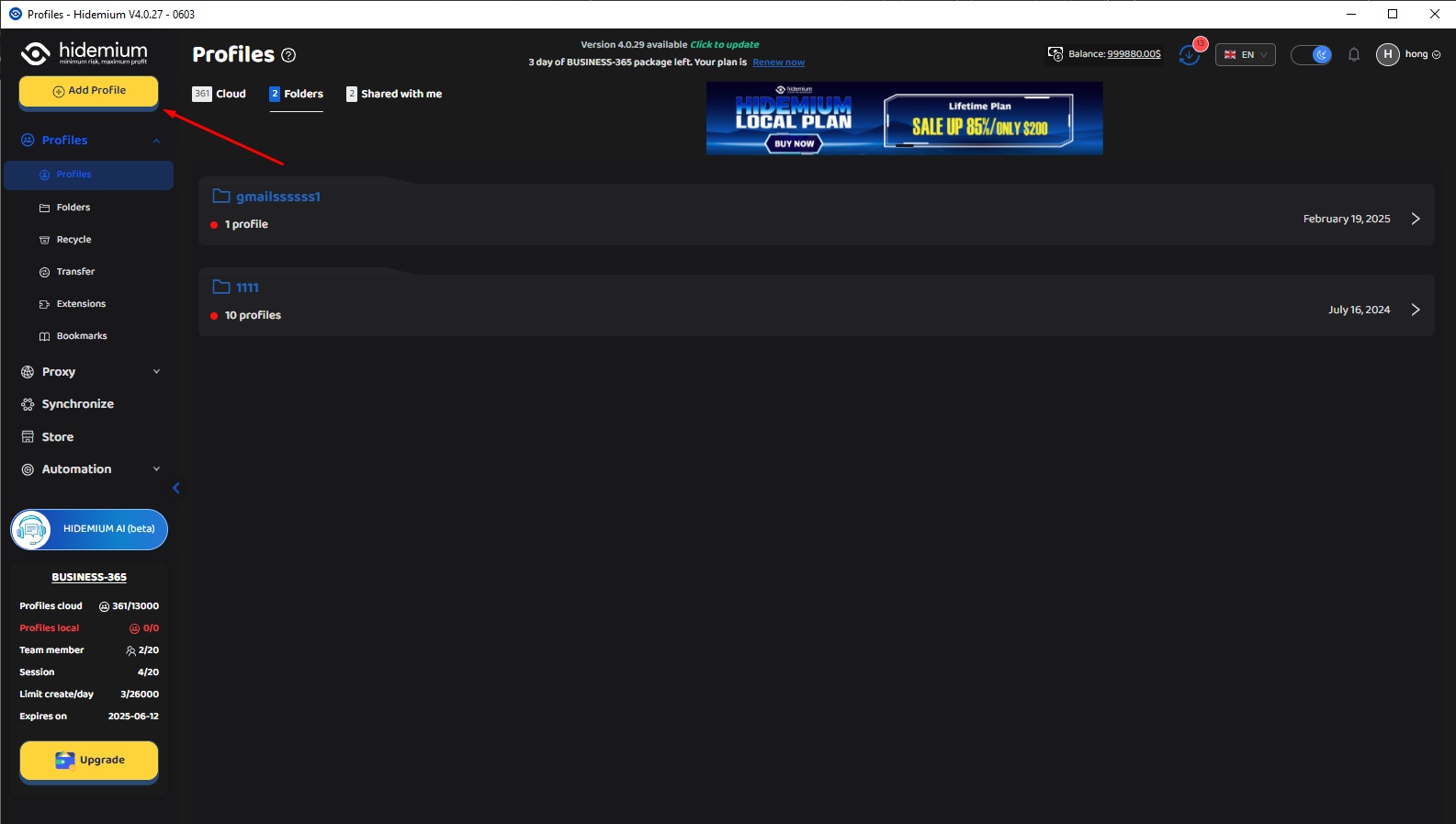
Task: Click the Add Profile button
Action: (89, 91)
